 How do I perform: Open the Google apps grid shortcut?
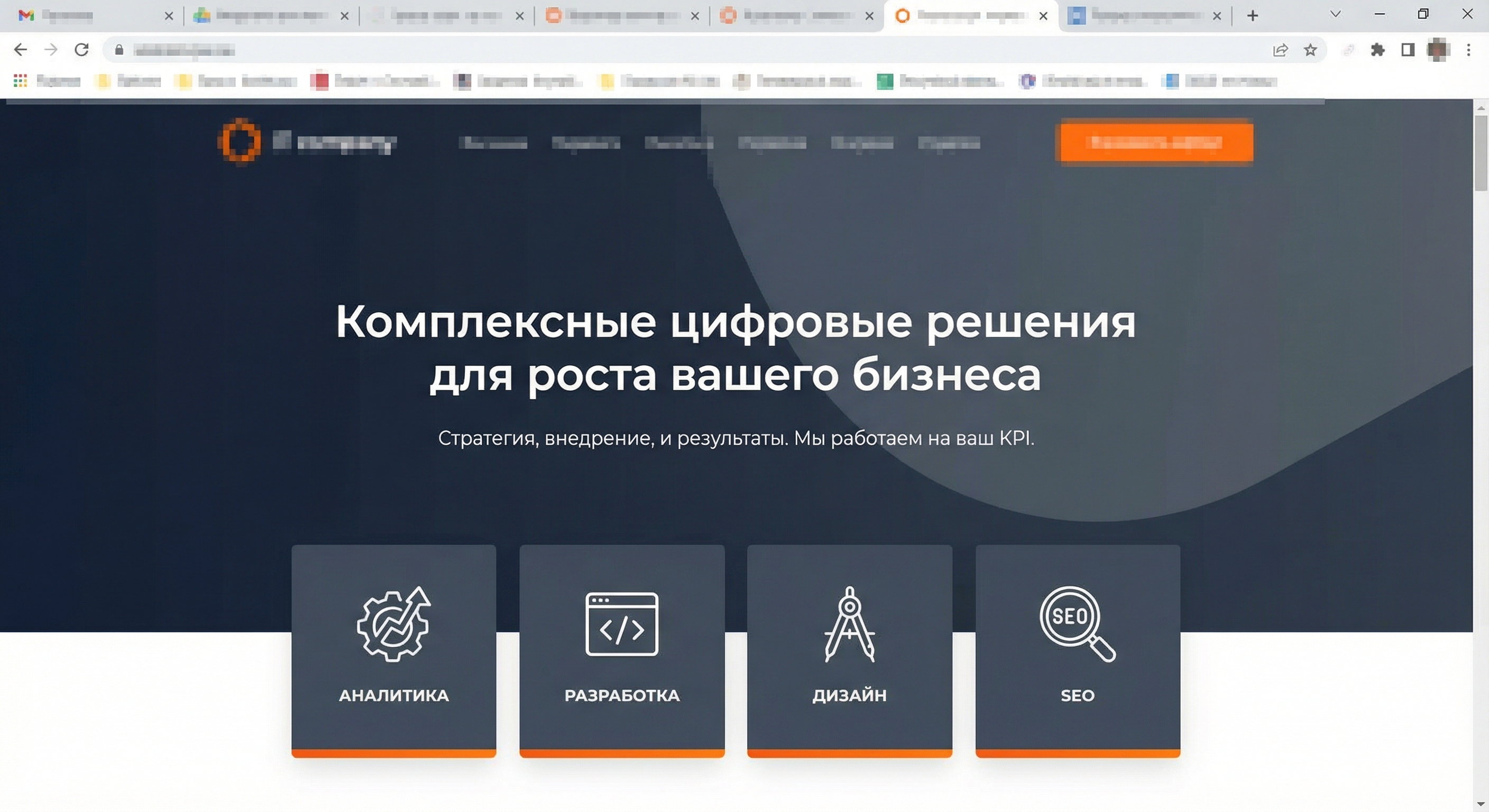20,81
